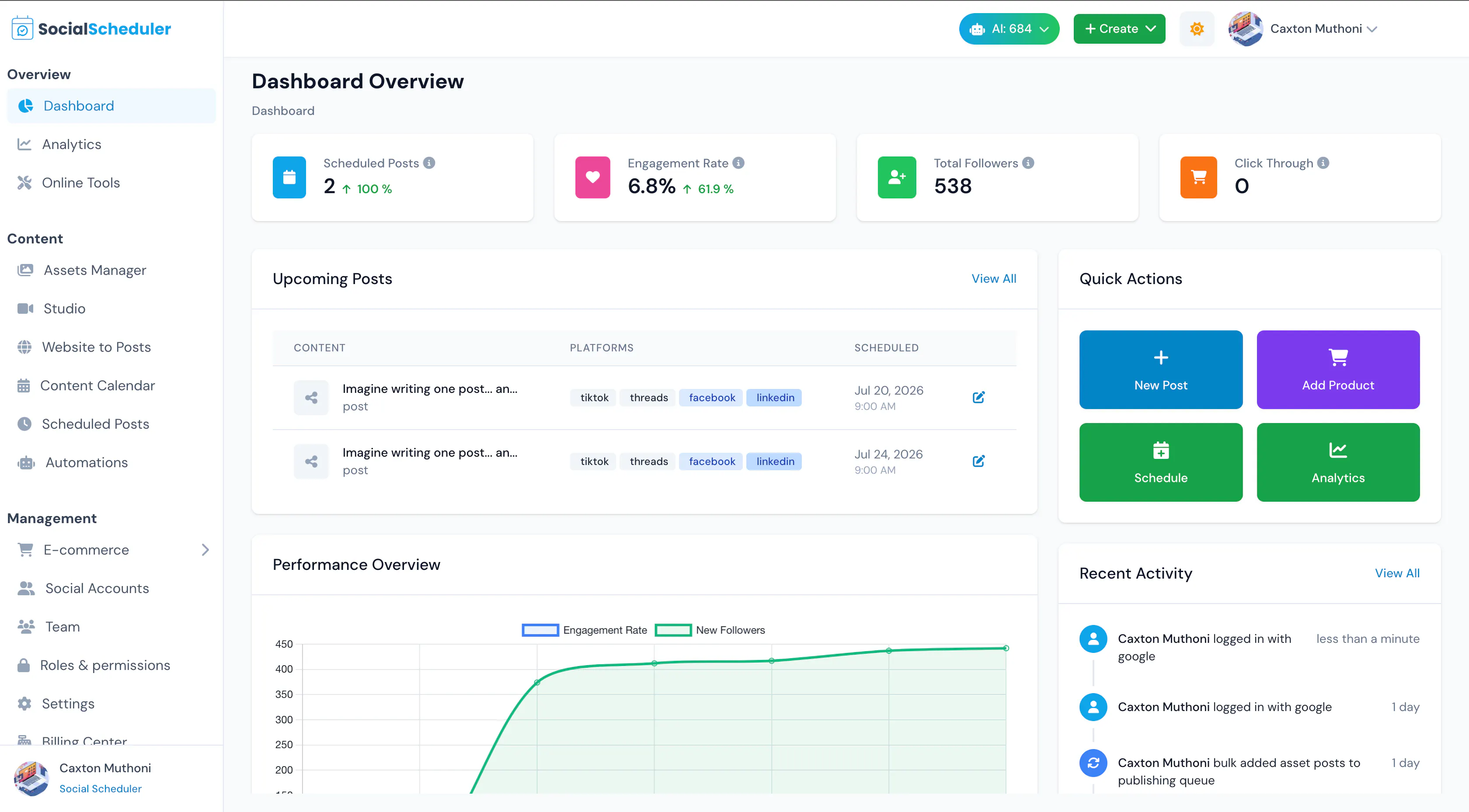Screen dimensions: 1469x812
Task: Edit the Jul 20, 2026 scheduled post
Action: click(978, 397)
